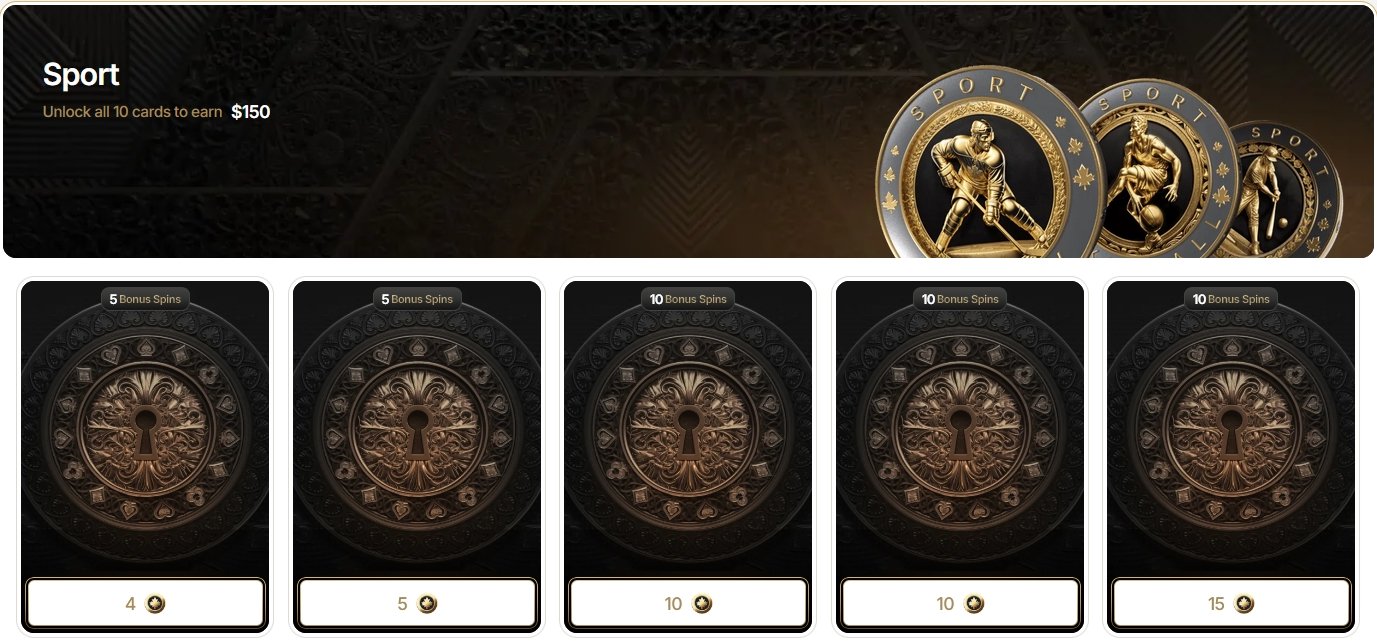Click the 10 coins button on the middle card
Screen dimensions: 1377x642
(x=688, y=604)
